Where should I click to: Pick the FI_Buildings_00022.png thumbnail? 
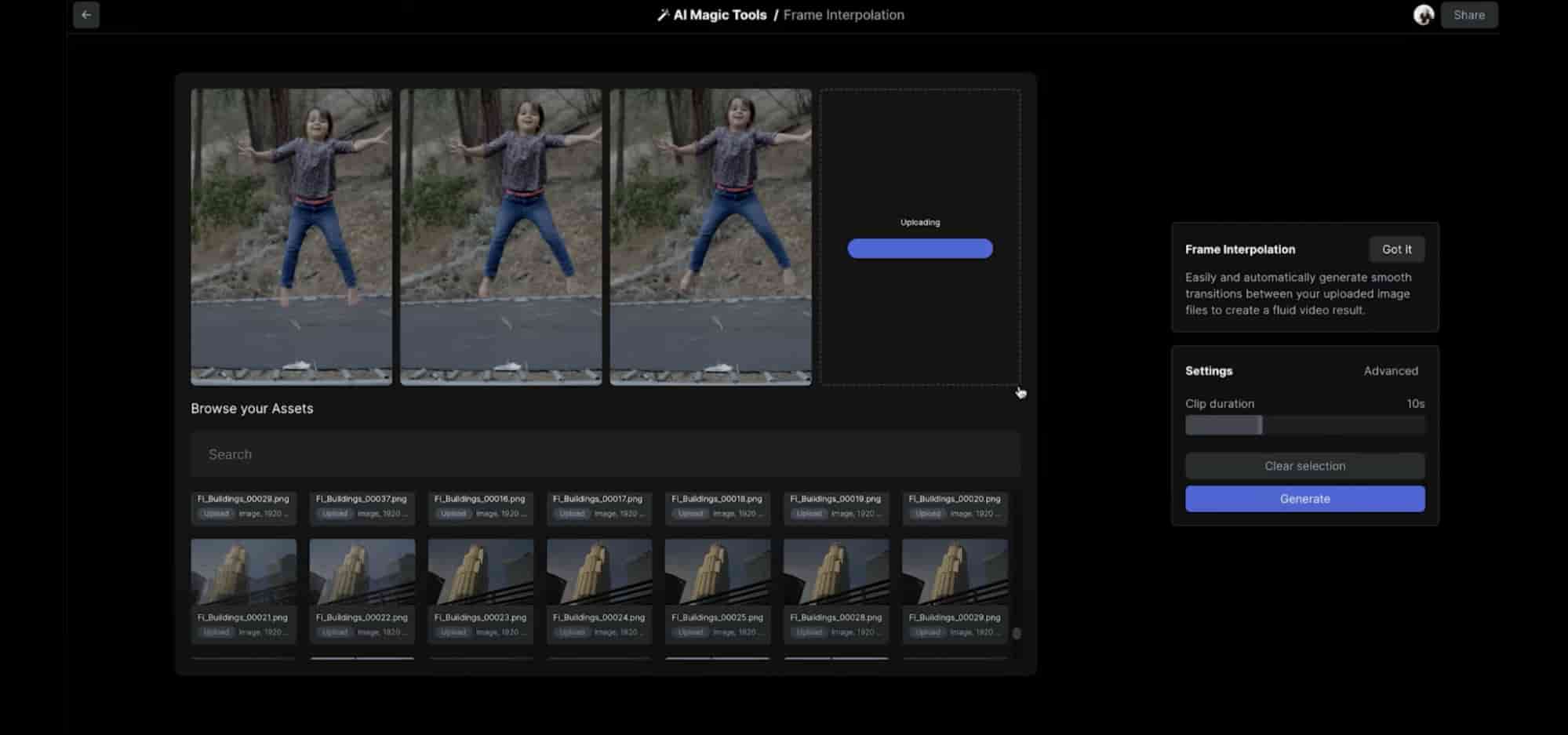coord(362,572)
